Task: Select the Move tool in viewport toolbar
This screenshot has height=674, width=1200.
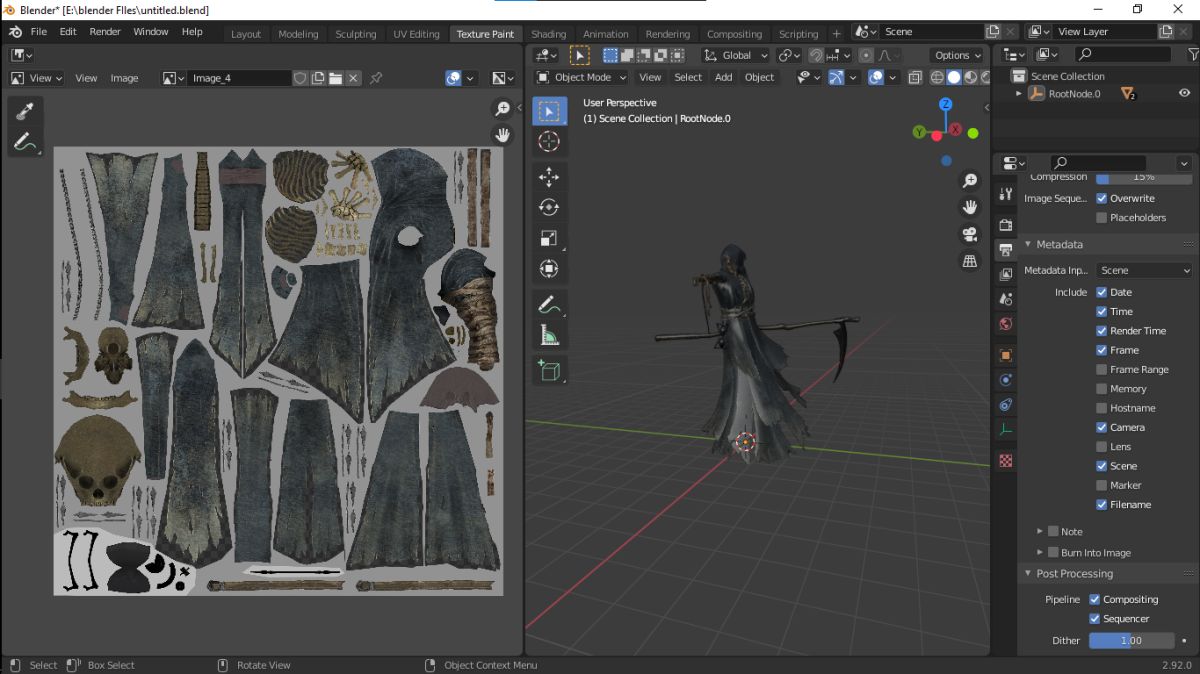Action: point(549,177)
